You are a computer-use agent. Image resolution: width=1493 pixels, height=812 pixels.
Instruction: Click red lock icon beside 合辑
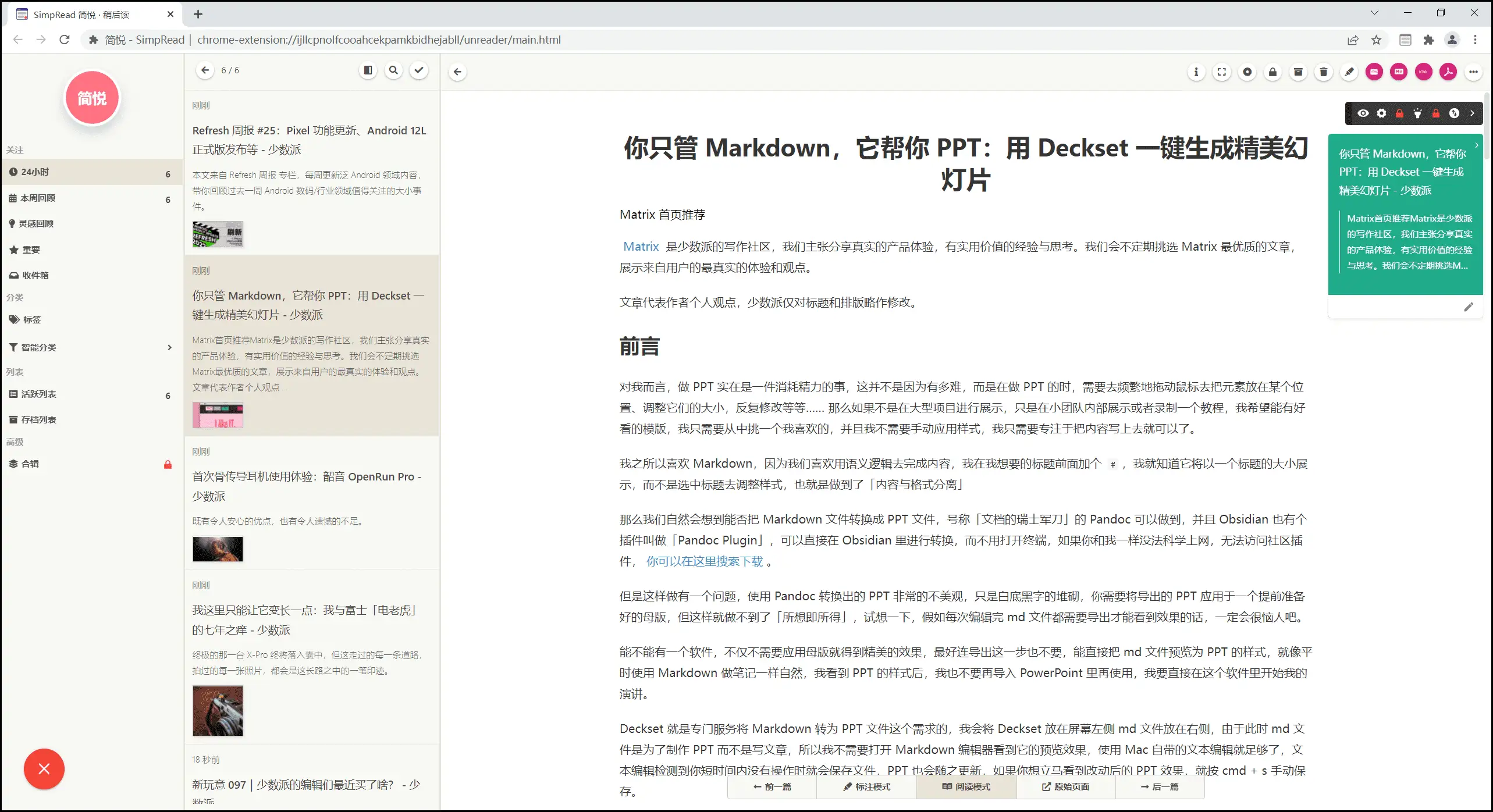coord(168,465)
